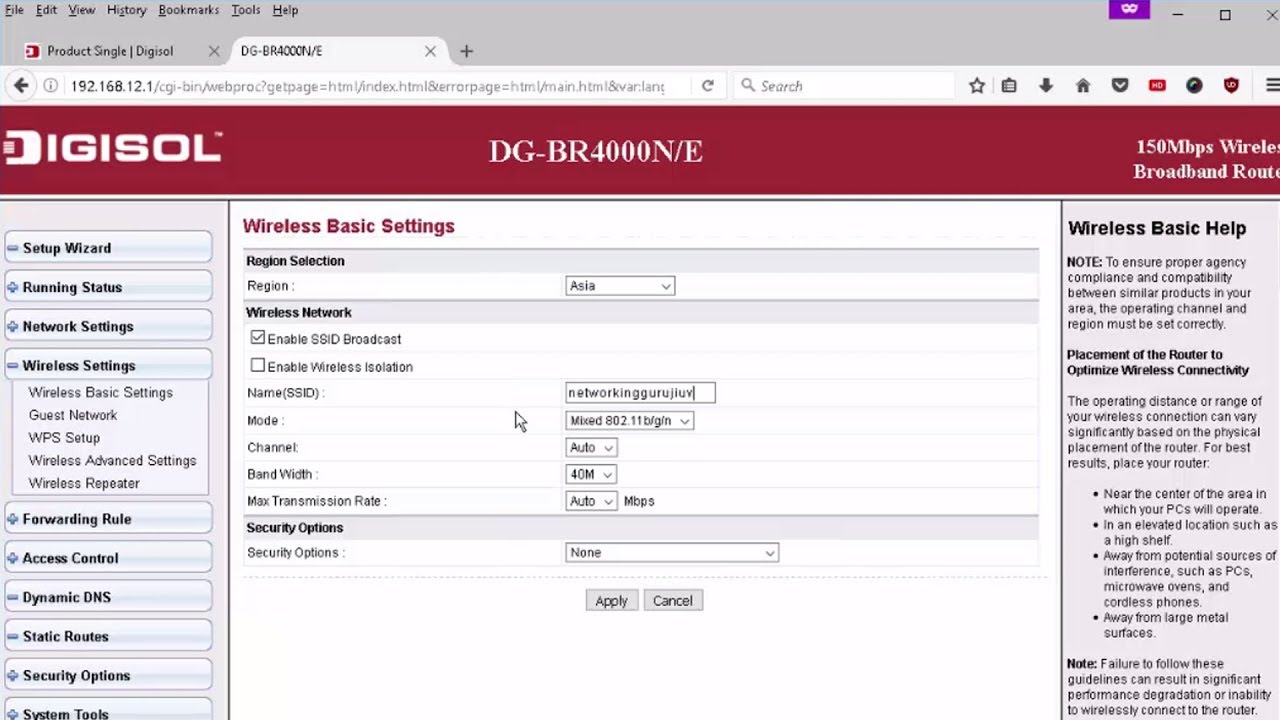Viewport: 1280px width, 720px height.
Task: Click the Name(SSID) text field
Action: click(x=640, y=393)
